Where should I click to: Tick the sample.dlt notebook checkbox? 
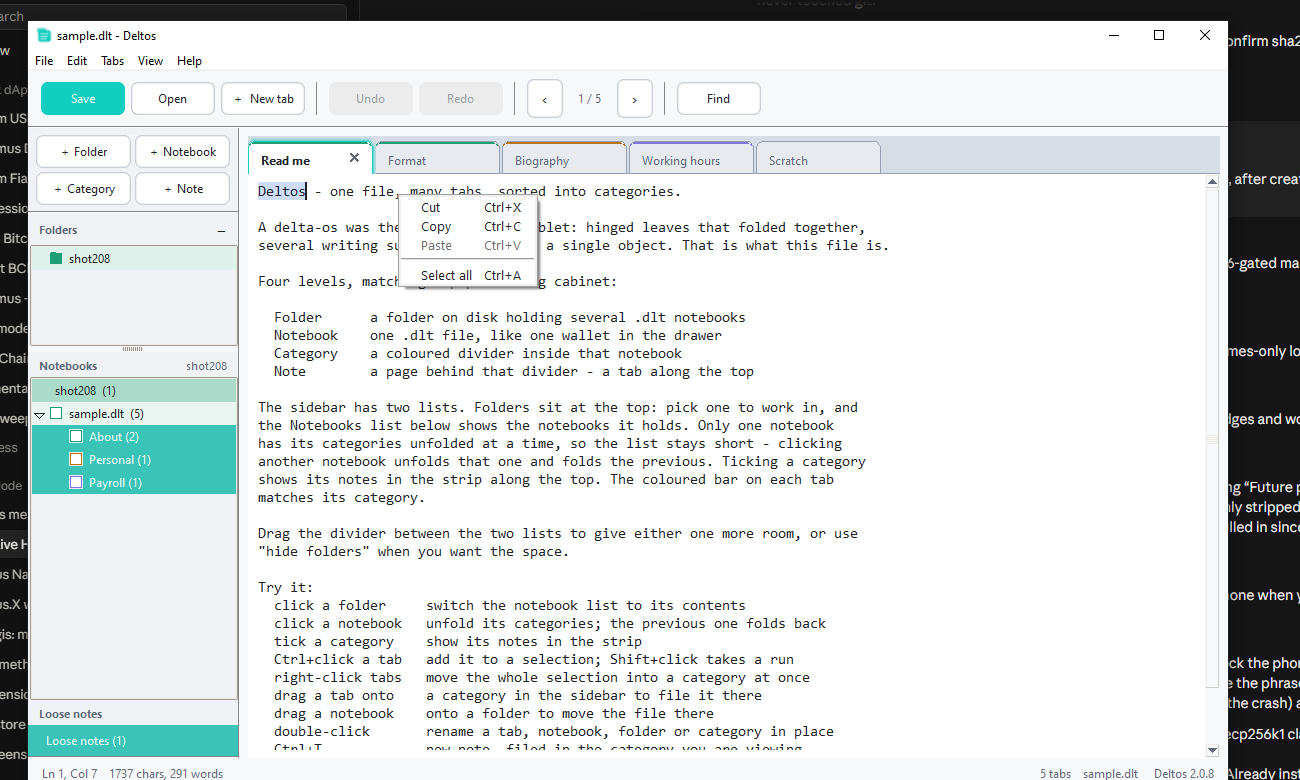[56, 414]
